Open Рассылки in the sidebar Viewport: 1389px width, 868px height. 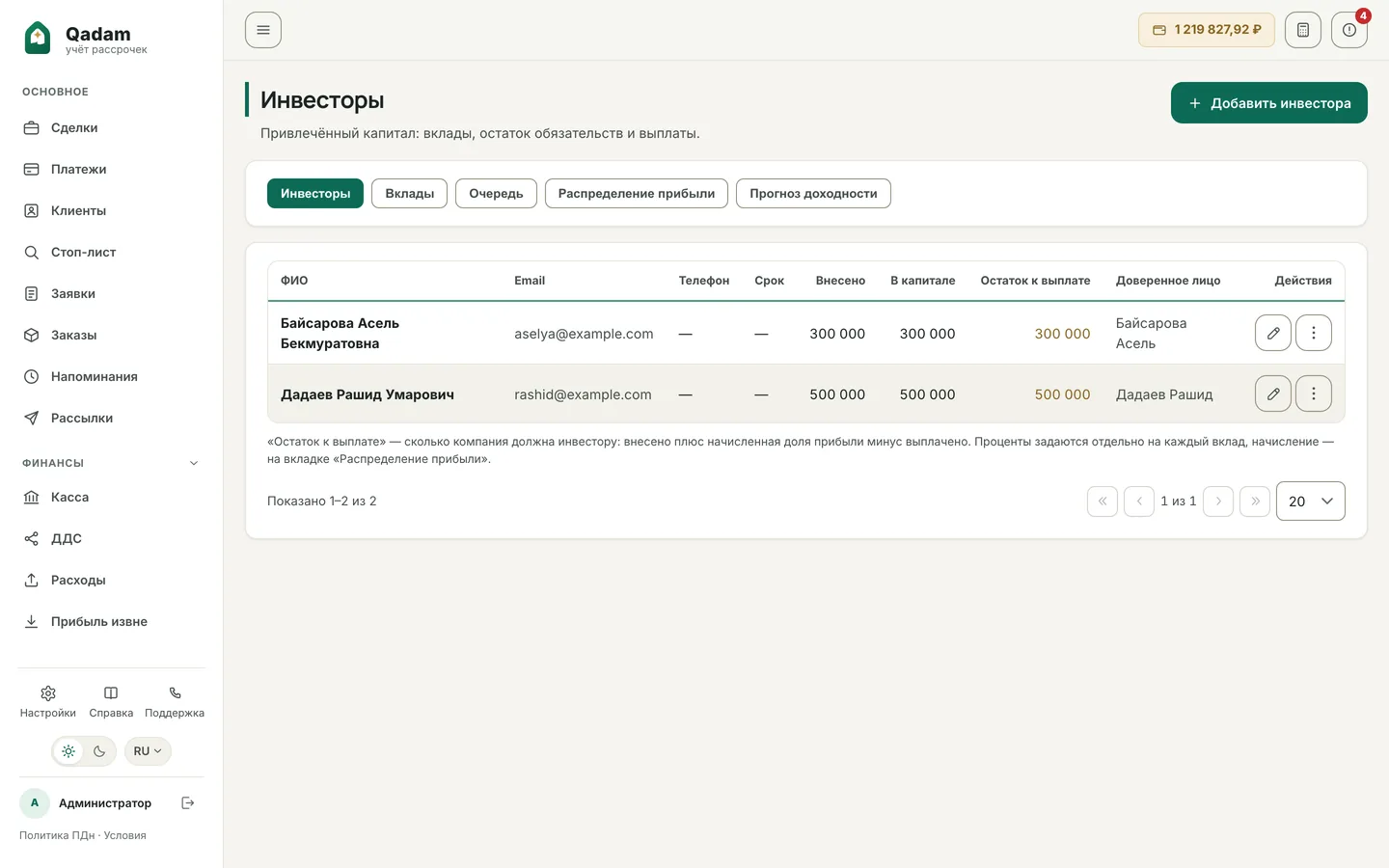(x=111, y=418)
